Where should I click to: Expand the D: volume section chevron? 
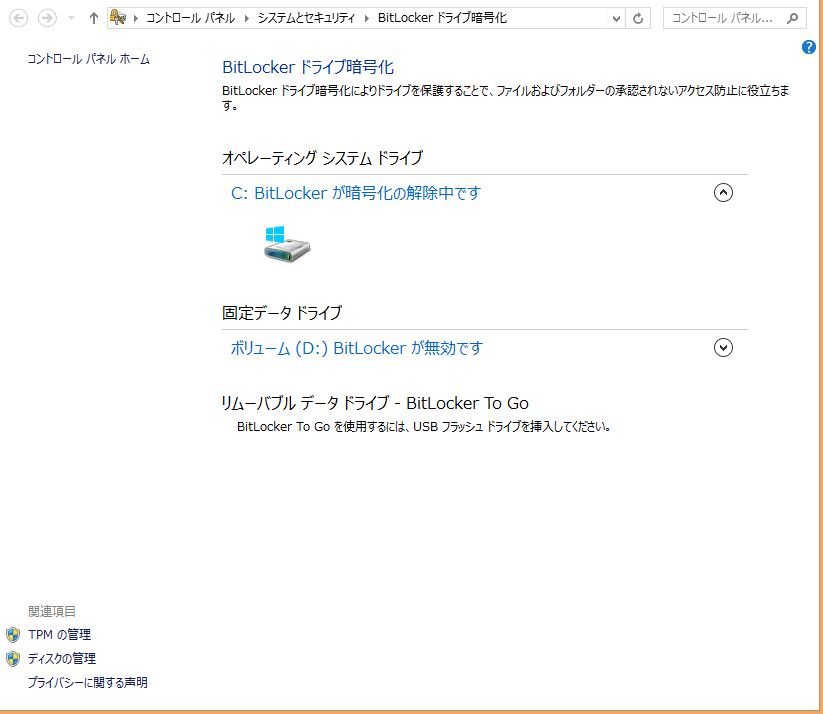723,348
